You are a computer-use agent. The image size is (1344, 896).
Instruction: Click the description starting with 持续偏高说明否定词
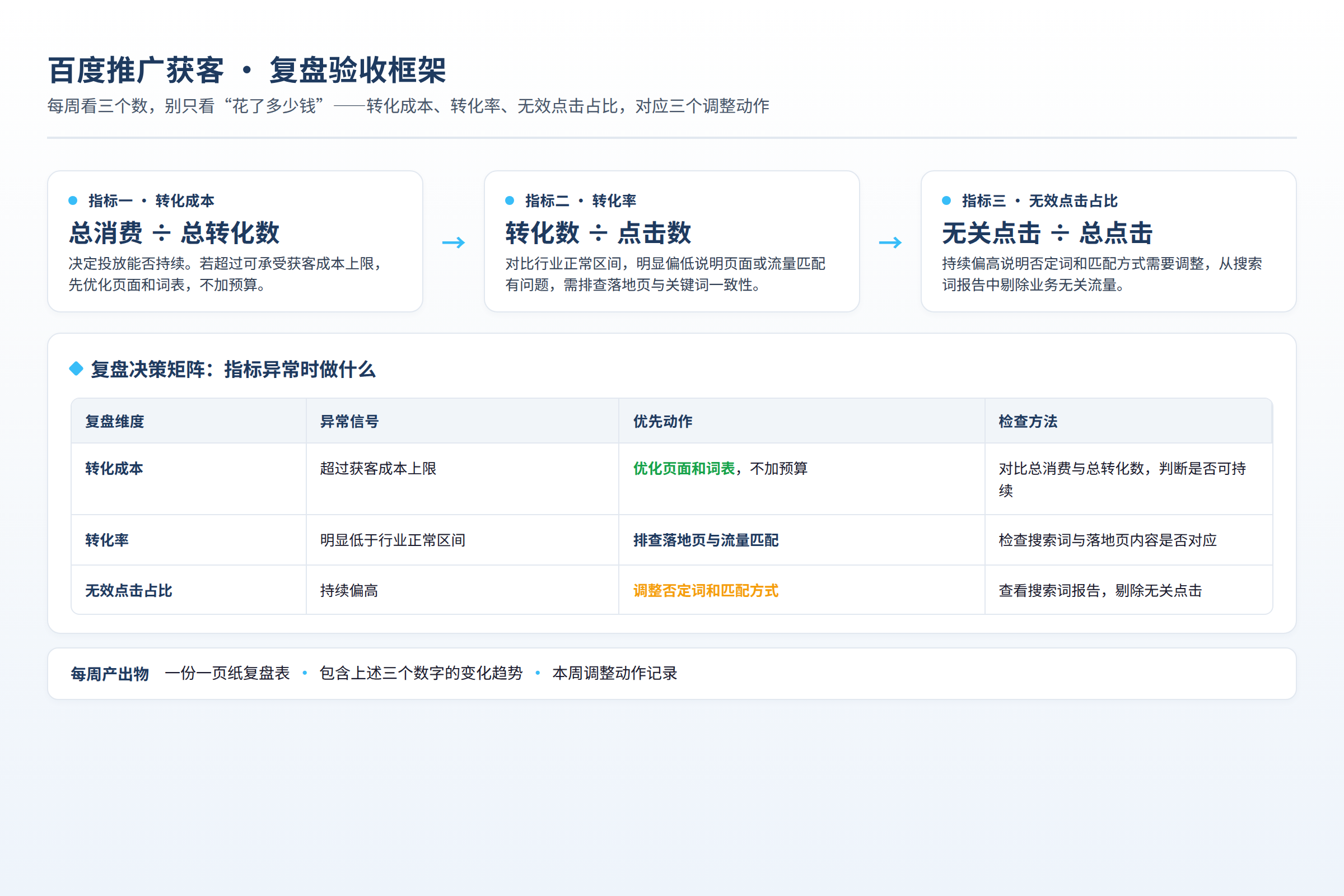(x=1102, y=274)
